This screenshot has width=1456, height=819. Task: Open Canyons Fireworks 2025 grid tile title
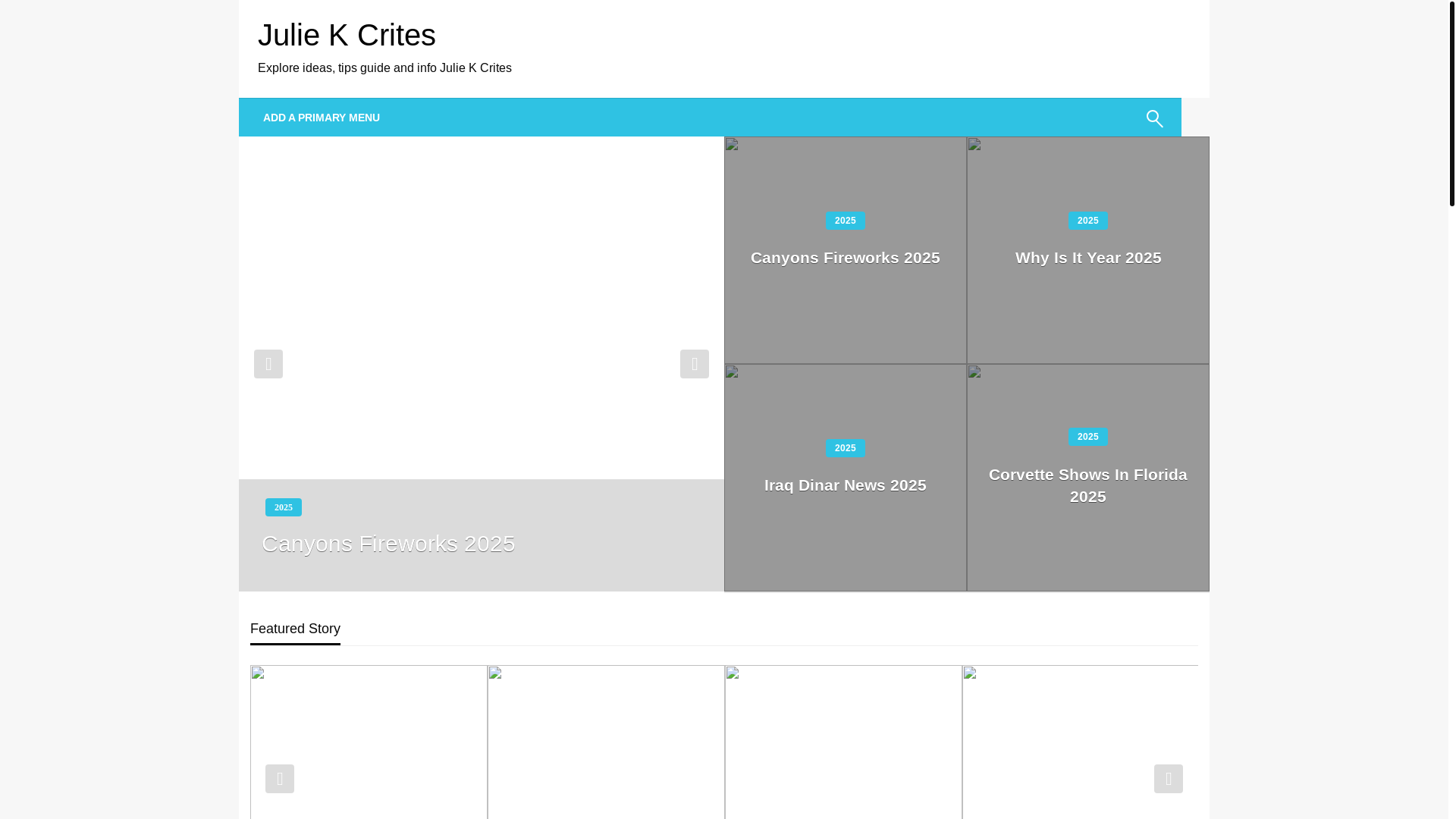(x=846, y=258)
